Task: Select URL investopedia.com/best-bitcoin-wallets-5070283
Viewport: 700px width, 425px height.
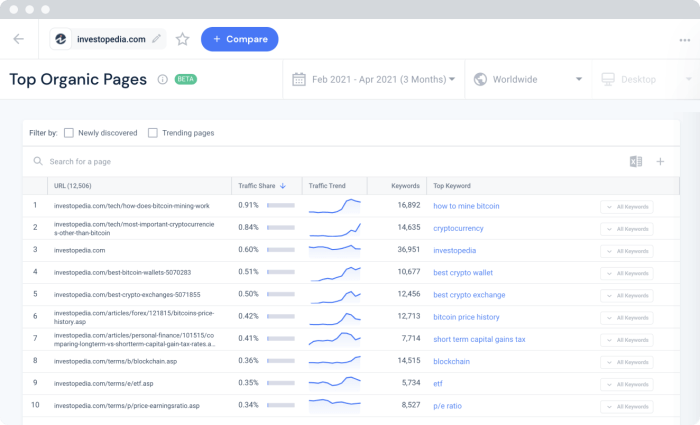Action: click(122, 272)
